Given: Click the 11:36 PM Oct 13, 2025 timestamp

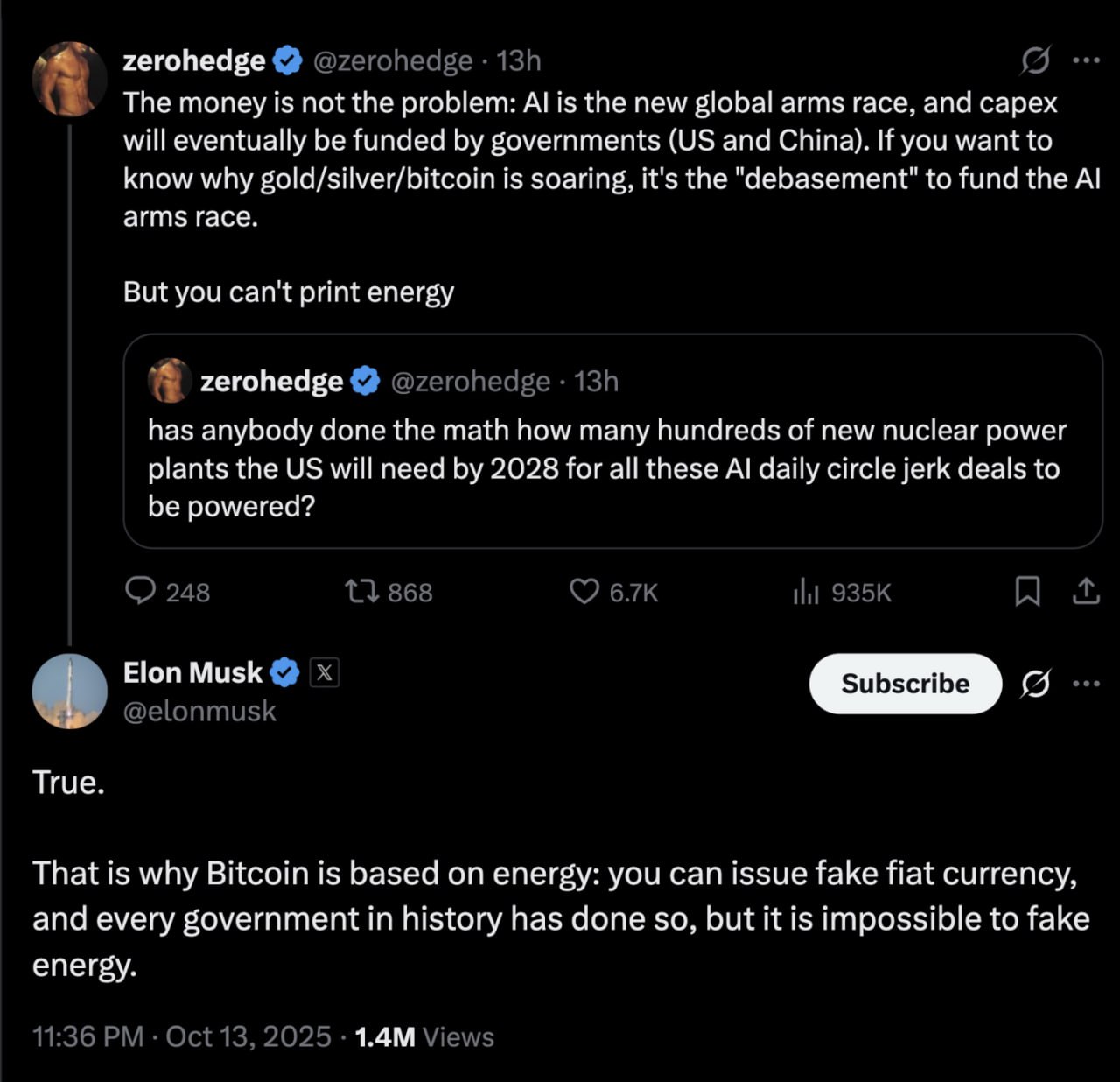Looking at the screenshot, I should [182, 1036].
